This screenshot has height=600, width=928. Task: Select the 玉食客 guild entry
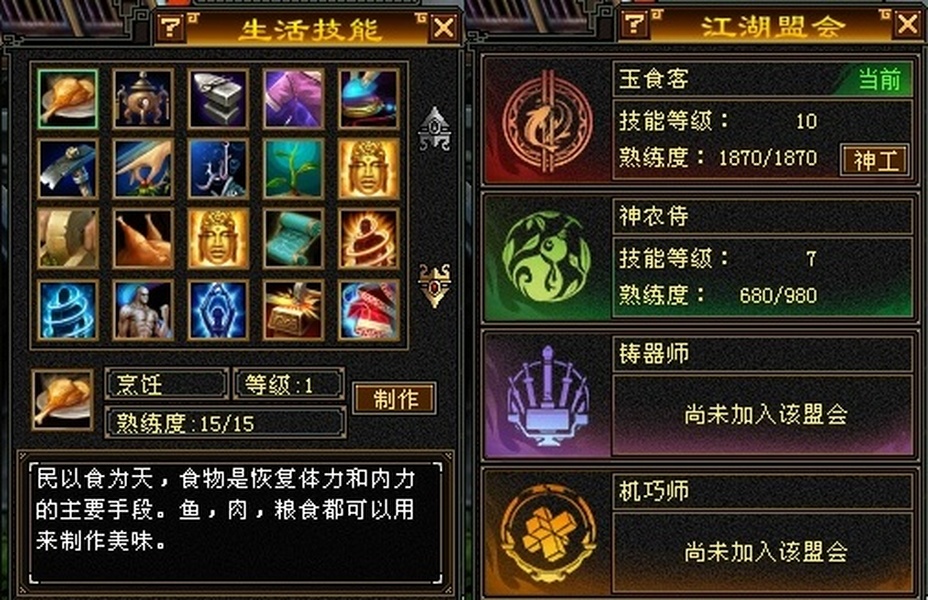700,120
